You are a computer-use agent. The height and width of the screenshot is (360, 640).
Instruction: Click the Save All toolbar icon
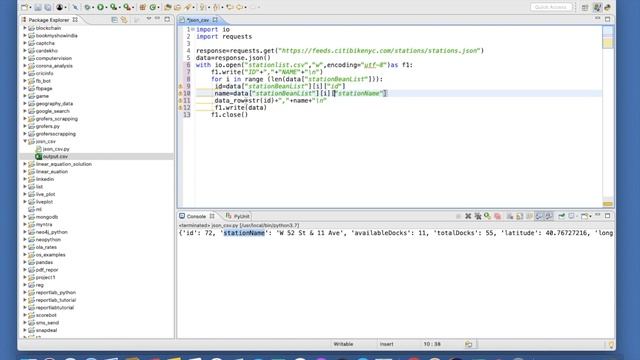coord(48,7)
